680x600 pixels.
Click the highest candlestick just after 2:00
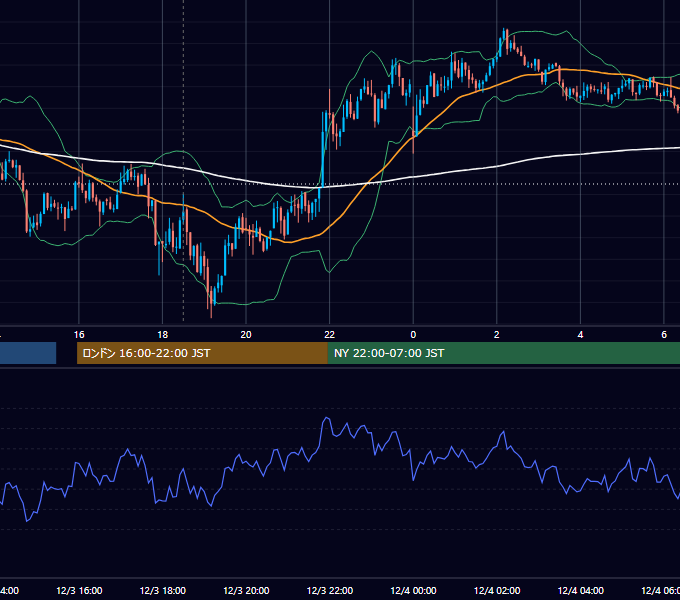pyautogui.click(x=504, y=37)
